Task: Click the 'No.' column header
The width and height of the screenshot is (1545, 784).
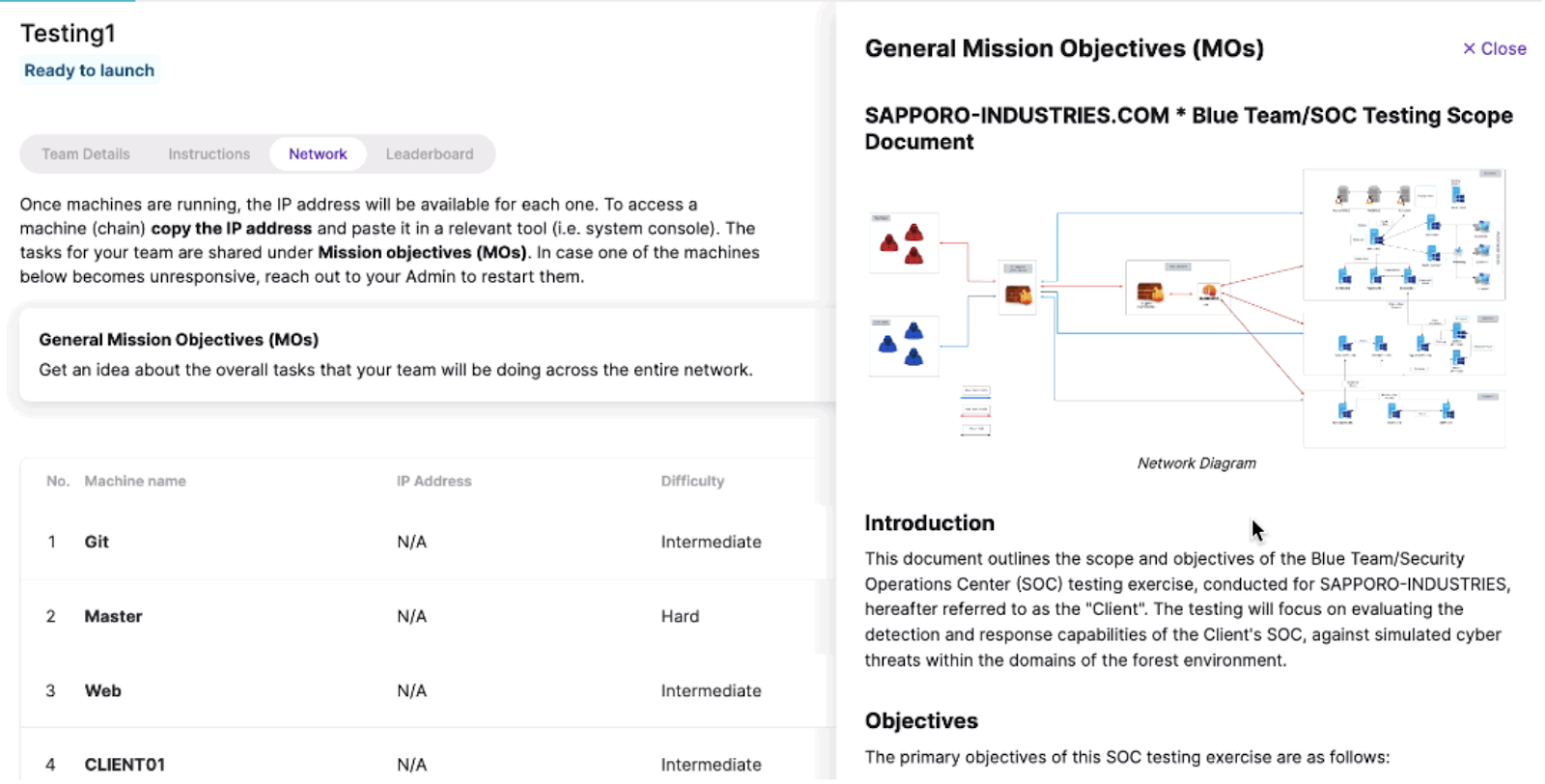Action: 58,481
